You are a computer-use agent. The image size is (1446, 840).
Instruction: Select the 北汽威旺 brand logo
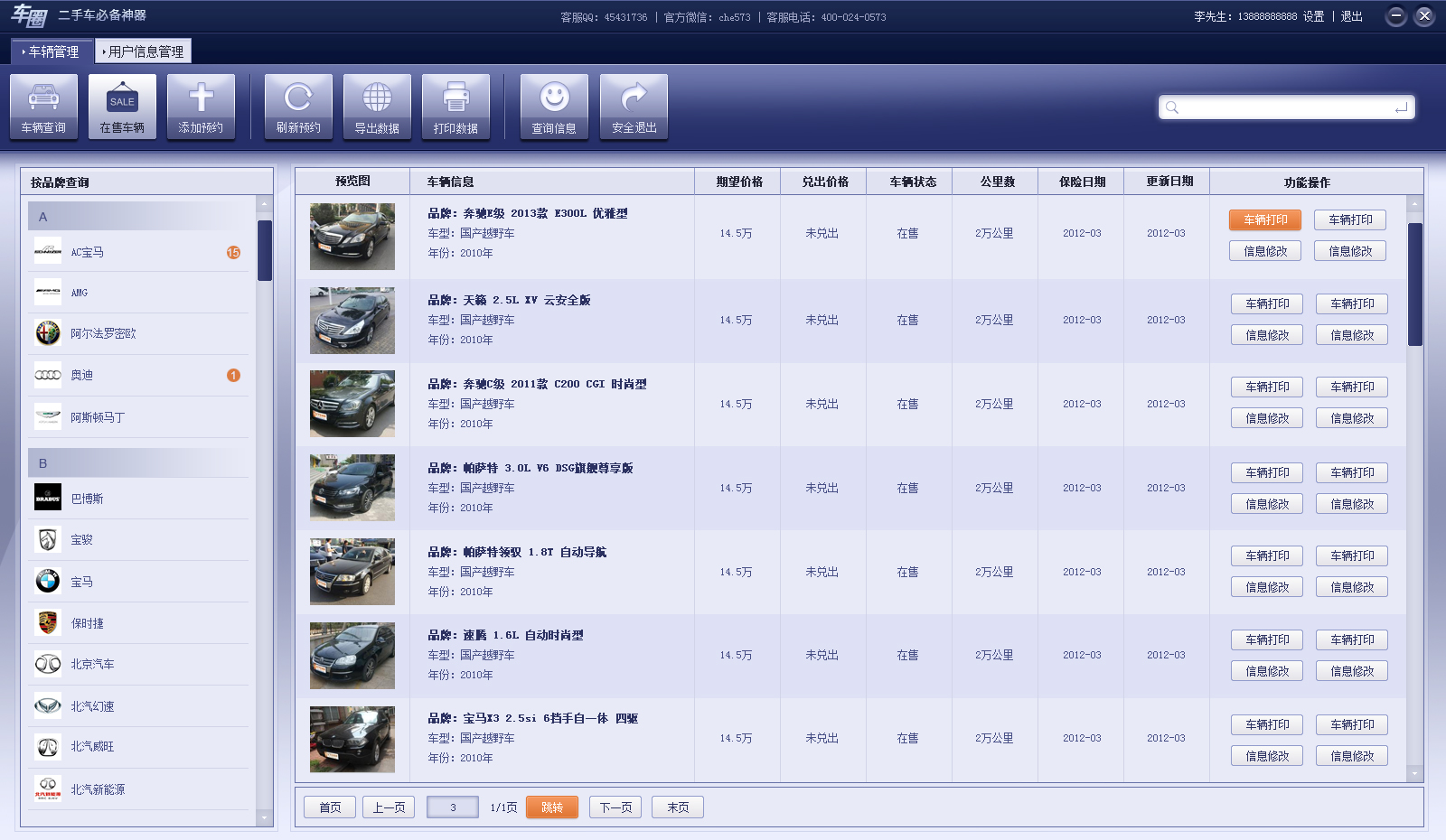click(48, 746)
